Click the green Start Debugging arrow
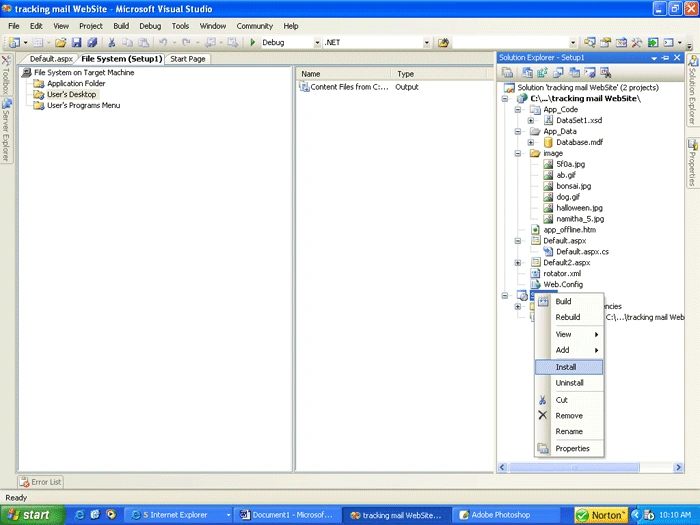The image size is (700, 525). click(253, 42)
